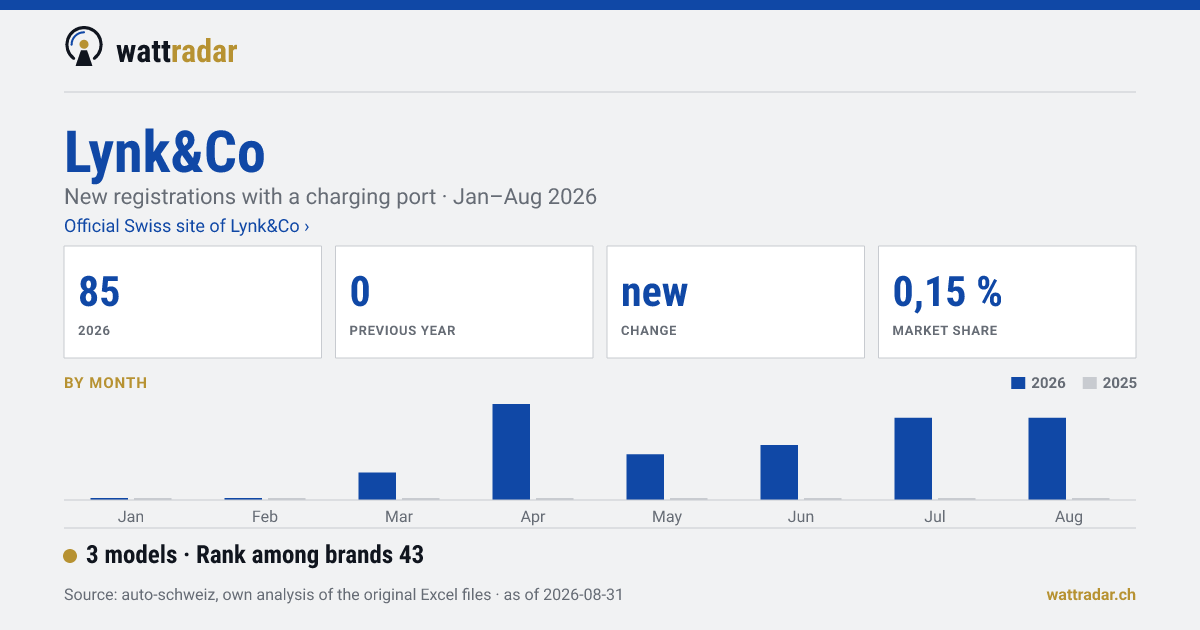Click the August 2026 bar in chart
The width and height of the screenshot is (1200, 630).
coord(1047,459)
